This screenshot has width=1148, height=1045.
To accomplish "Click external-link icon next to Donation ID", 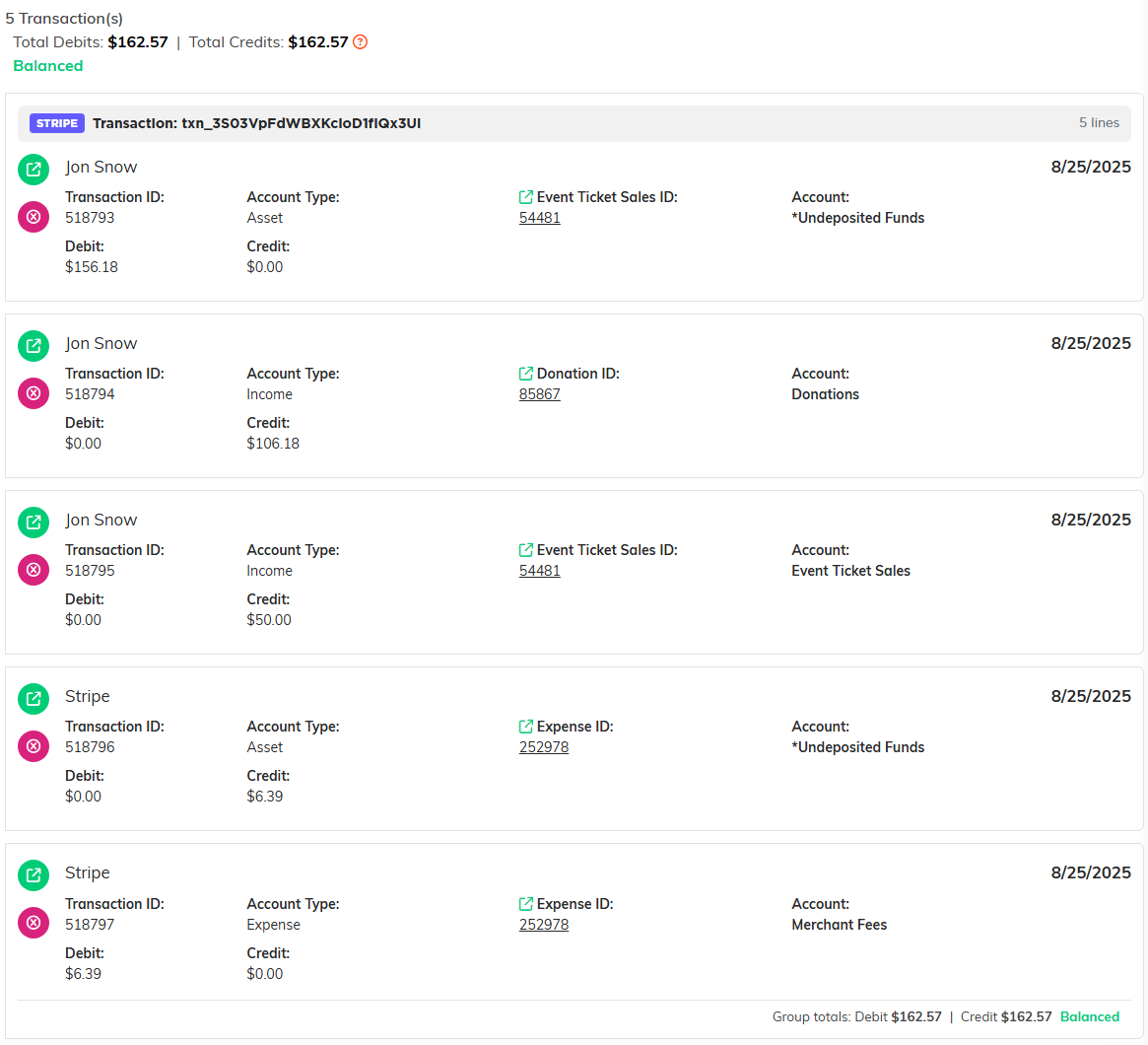I will point(525,374).
